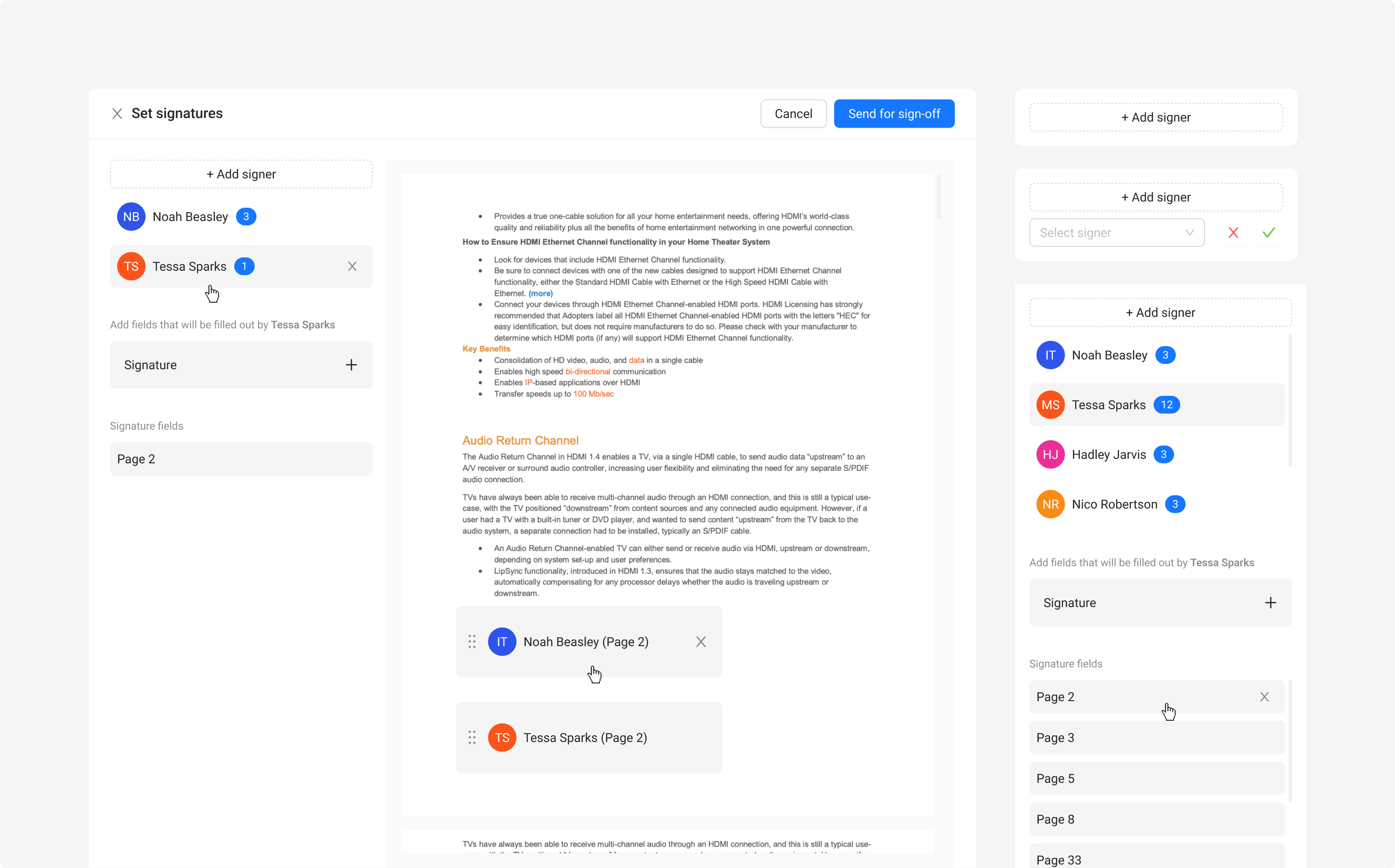Remove the Page 2 signature field via its X
The height and width of the screenshot is (868, 1395).
[1265, 696]
